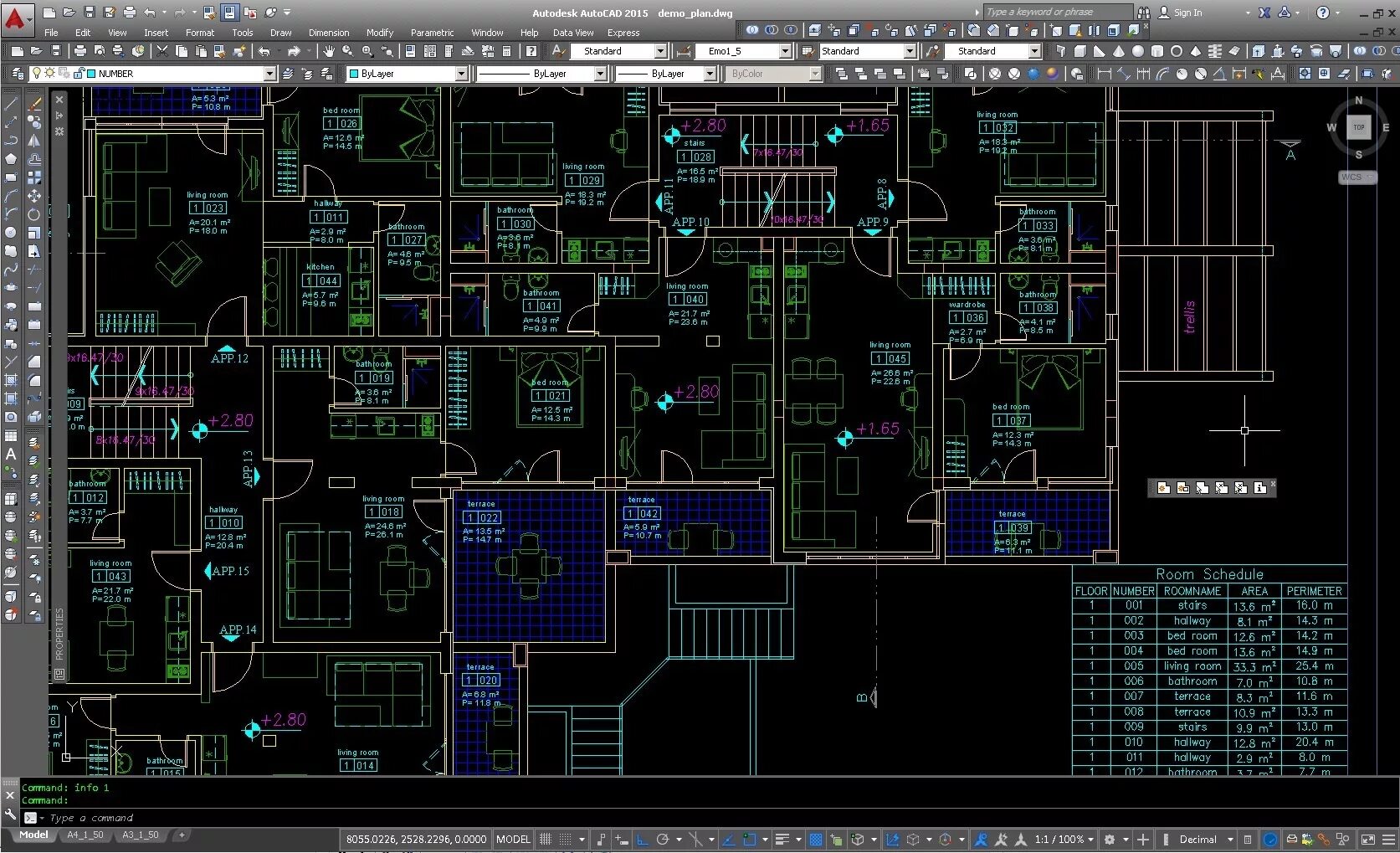Screen dimensions: 1400x853
Task: Expand the NUMBER layer dropdown
Action: 269,74
